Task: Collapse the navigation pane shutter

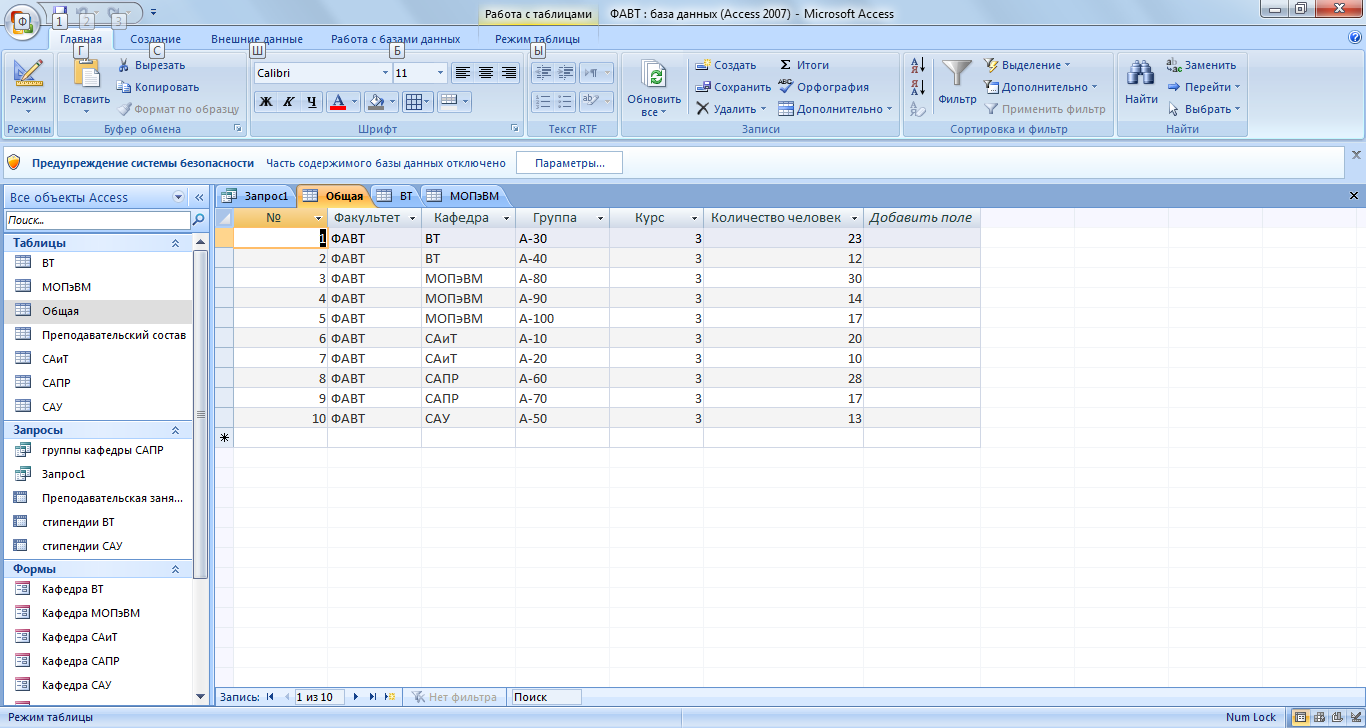Action: click(198, 197)
